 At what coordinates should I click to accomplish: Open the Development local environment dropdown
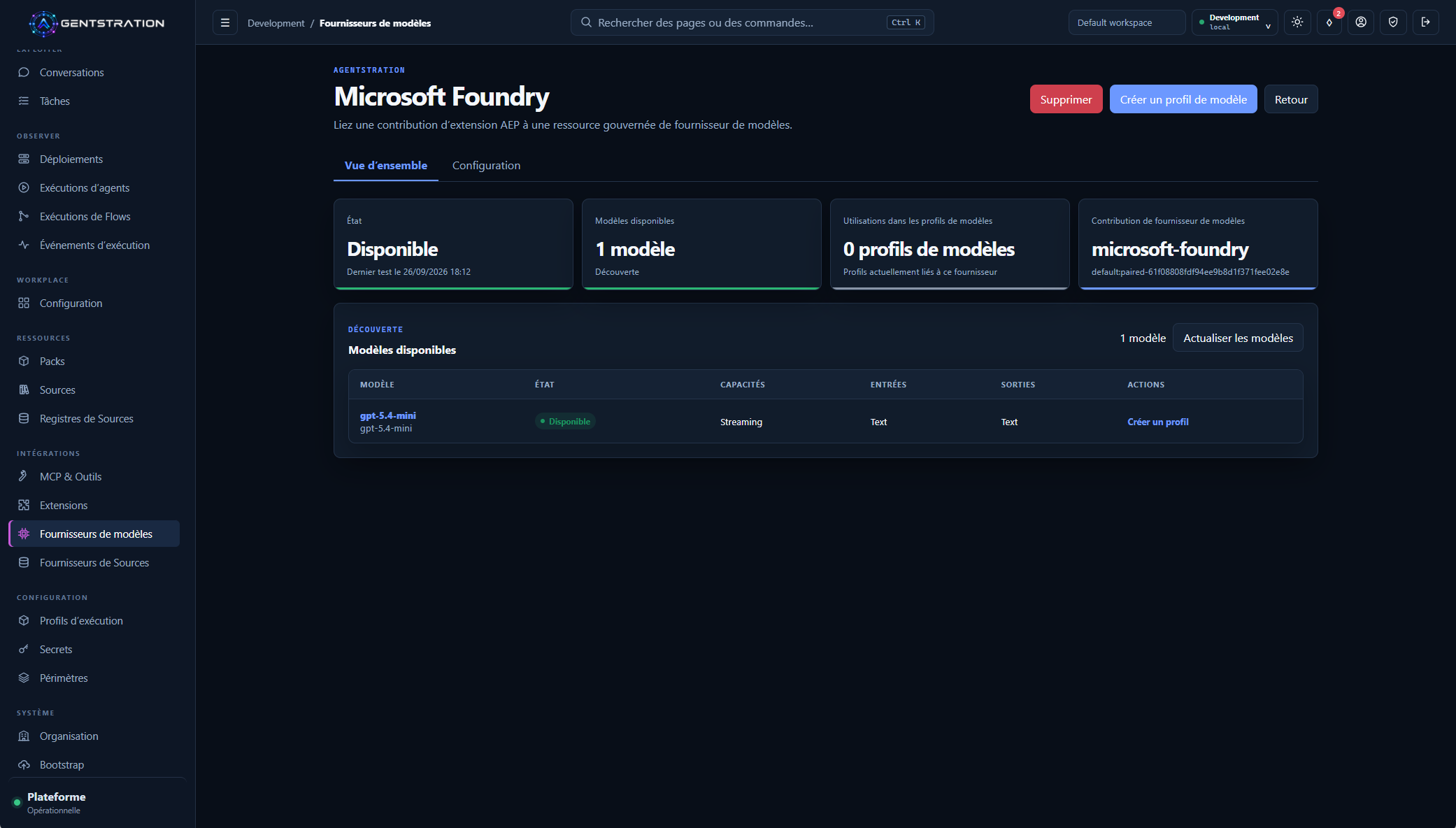(x=1234, y=22)
